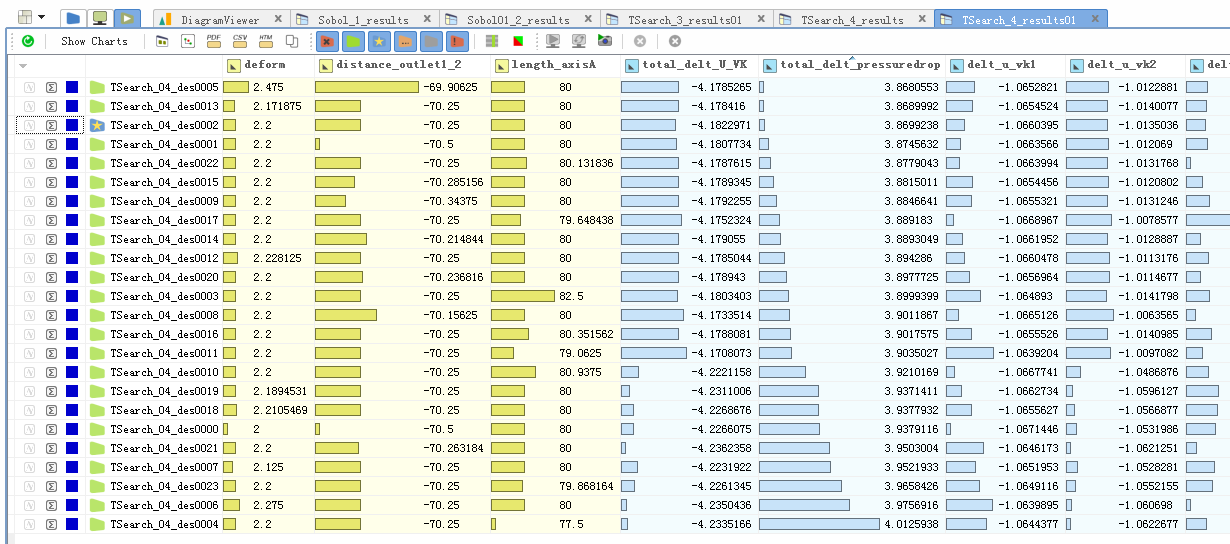Click the camera screenshot icon in the toolbar

604,41
